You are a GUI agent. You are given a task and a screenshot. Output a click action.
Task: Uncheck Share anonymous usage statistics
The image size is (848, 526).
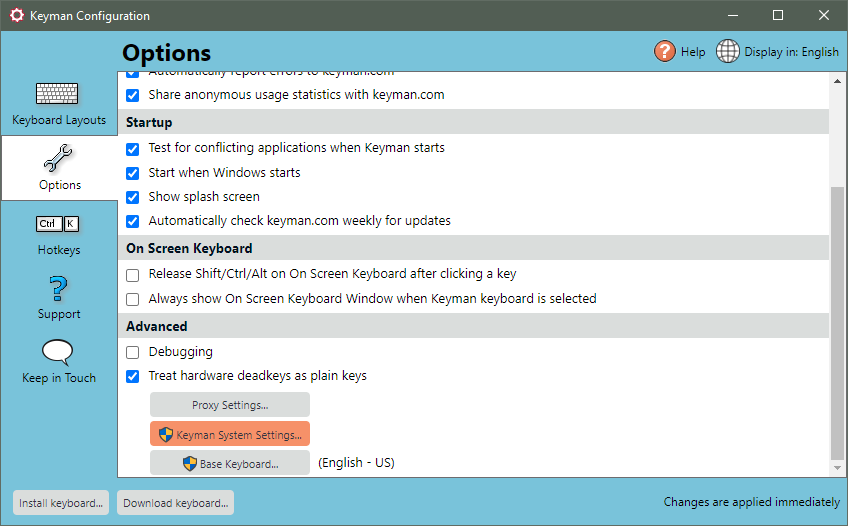(x=132, y=96)
